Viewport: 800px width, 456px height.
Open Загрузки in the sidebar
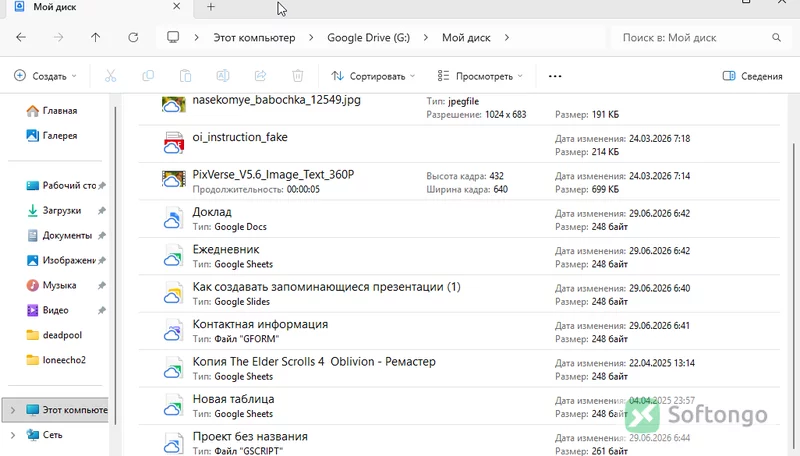point(54,211)
